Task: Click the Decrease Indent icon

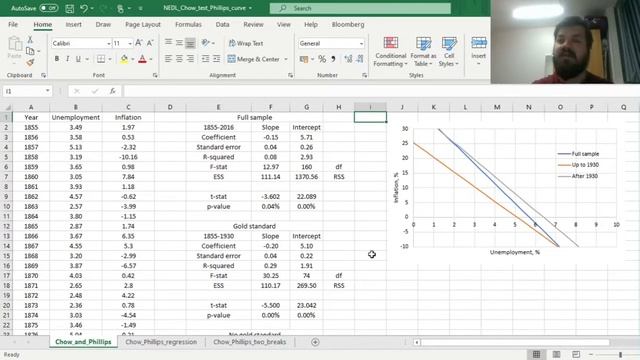Action: tap(205, 59)
